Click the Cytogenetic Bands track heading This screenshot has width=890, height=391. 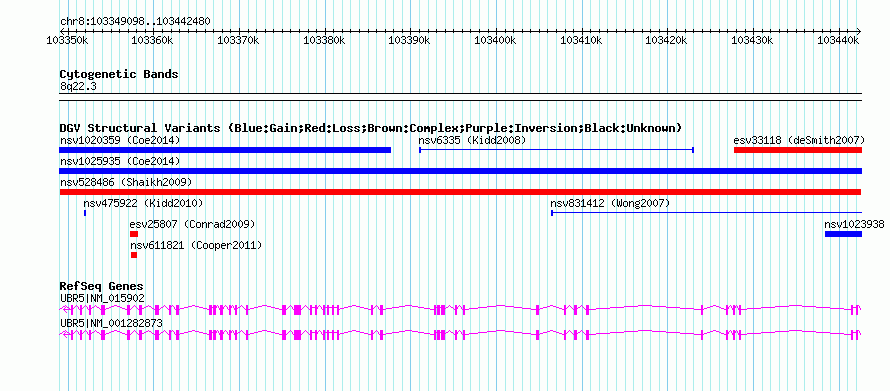[x=119, y=74]
